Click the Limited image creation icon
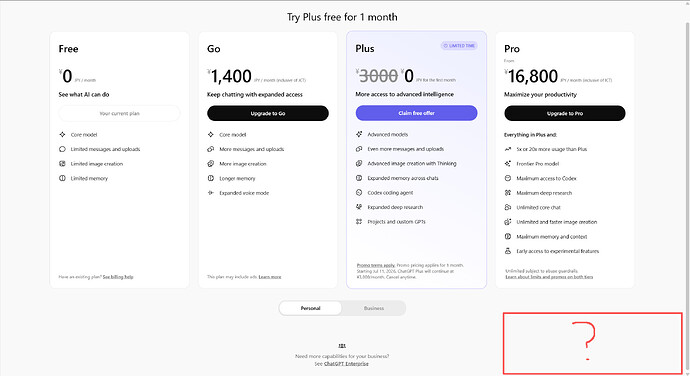The height and width of the screenshot is (376, 690). coord(62,164)
